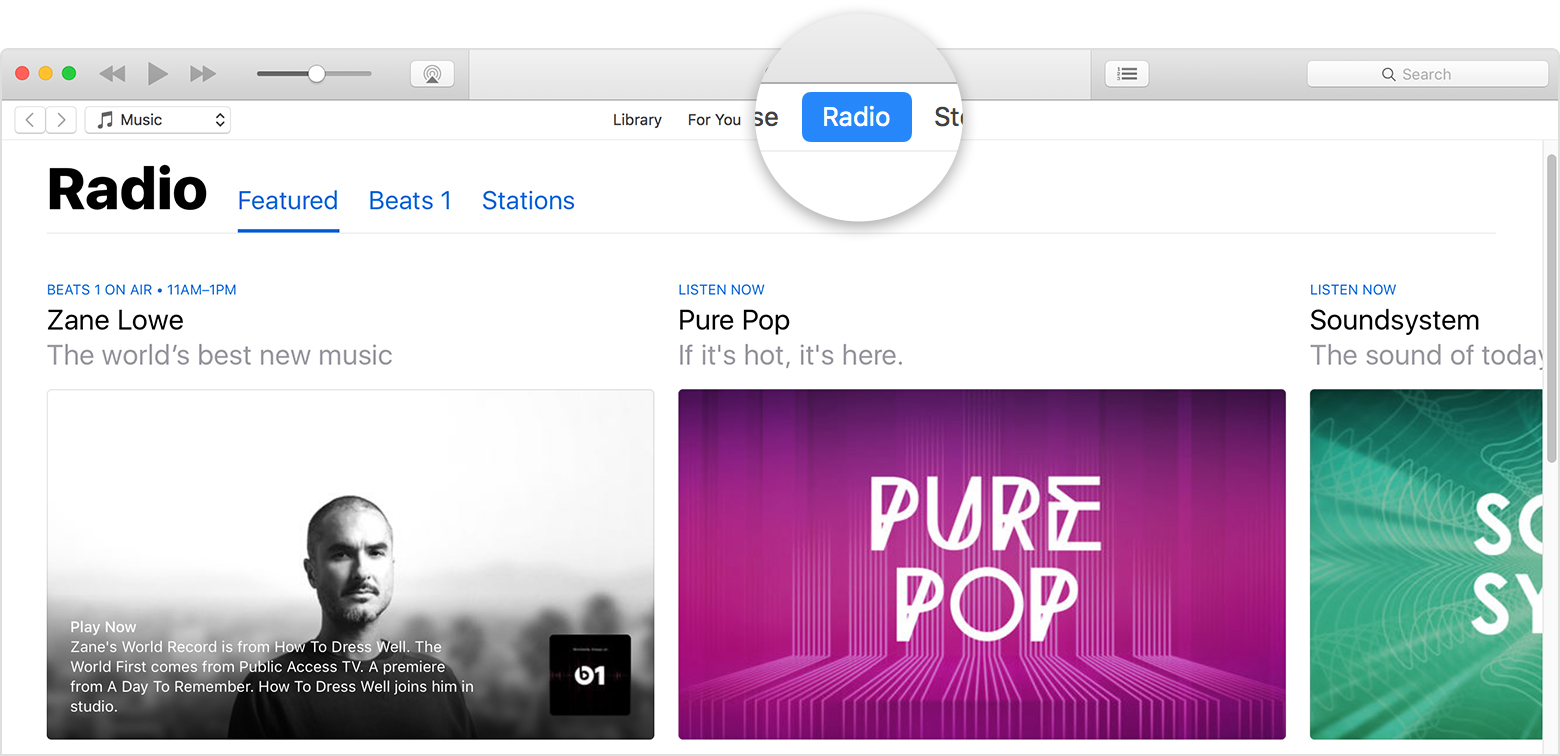Show the Up Next queue list icon
This screenshot has height=756, width=1560.
(x=1126, y=73)
